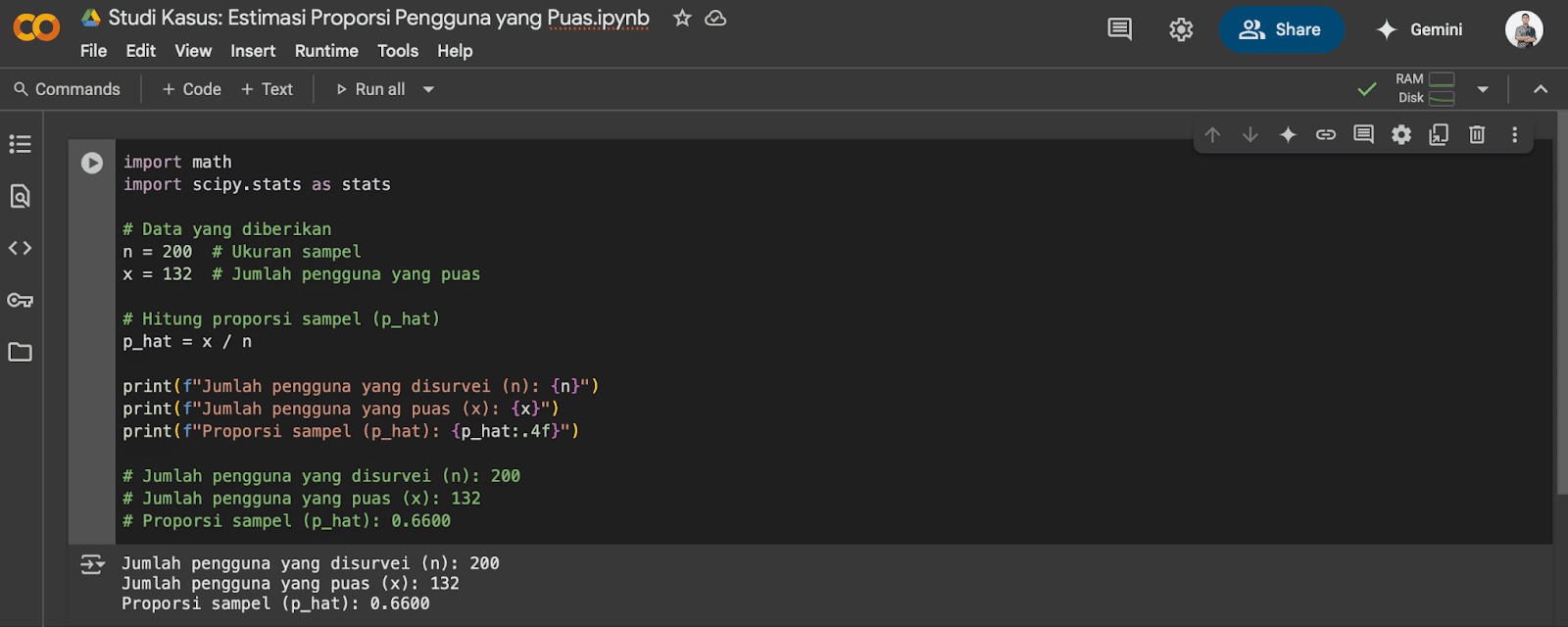1568x627 pixels.
Task: Open the Runtime menu
Action: (x=326, y=51)
